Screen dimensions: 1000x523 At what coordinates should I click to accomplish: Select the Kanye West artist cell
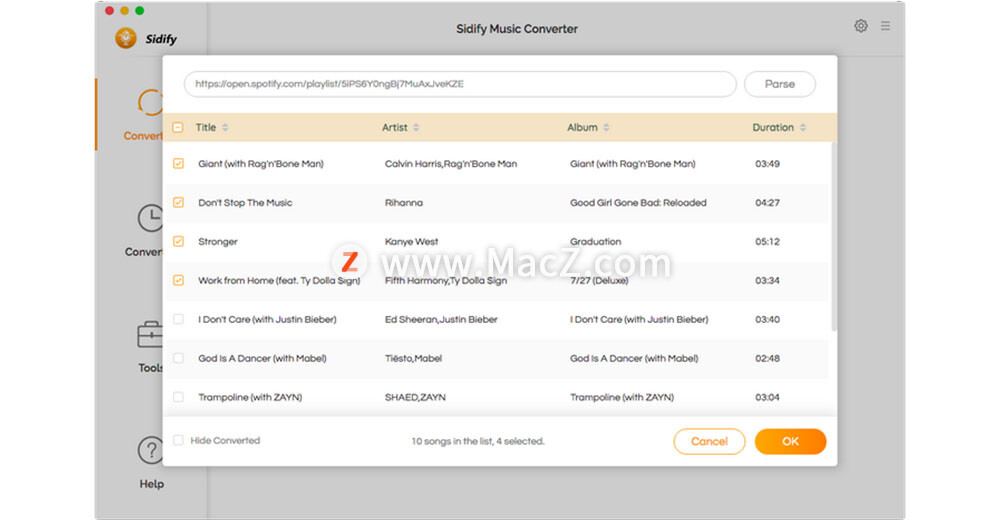coord(411,242)
